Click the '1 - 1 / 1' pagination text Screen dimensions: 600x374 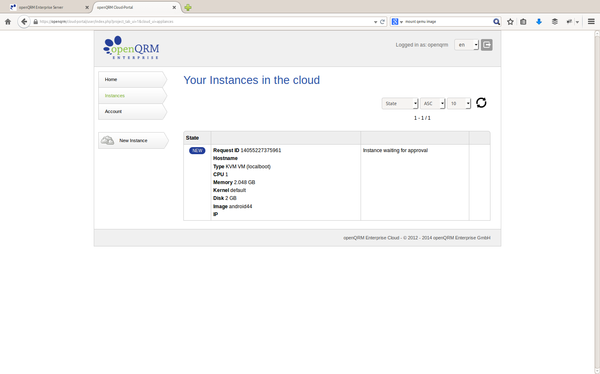pyautogui.click(x=422, y=118)
